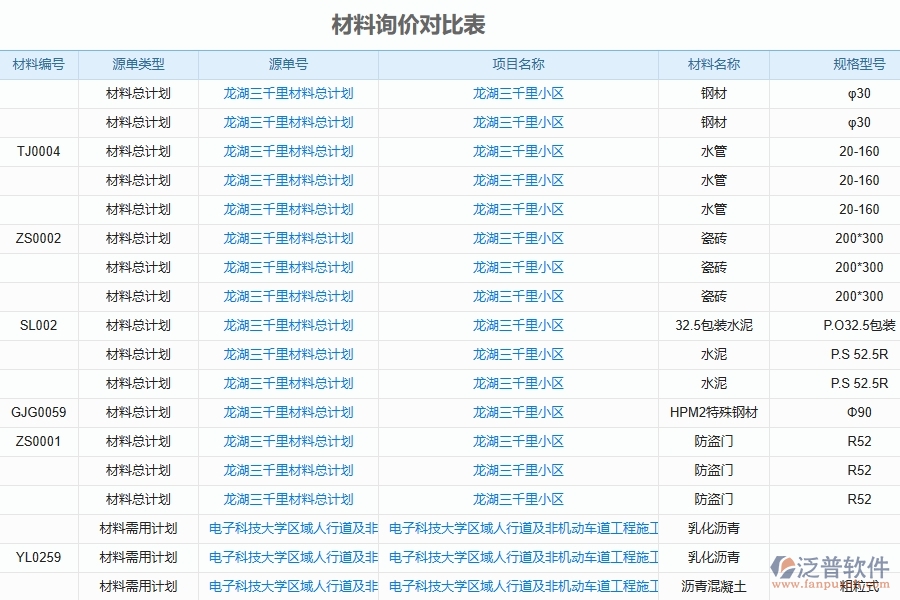Click the 源单类型 column header

click(x=138, y=64)
